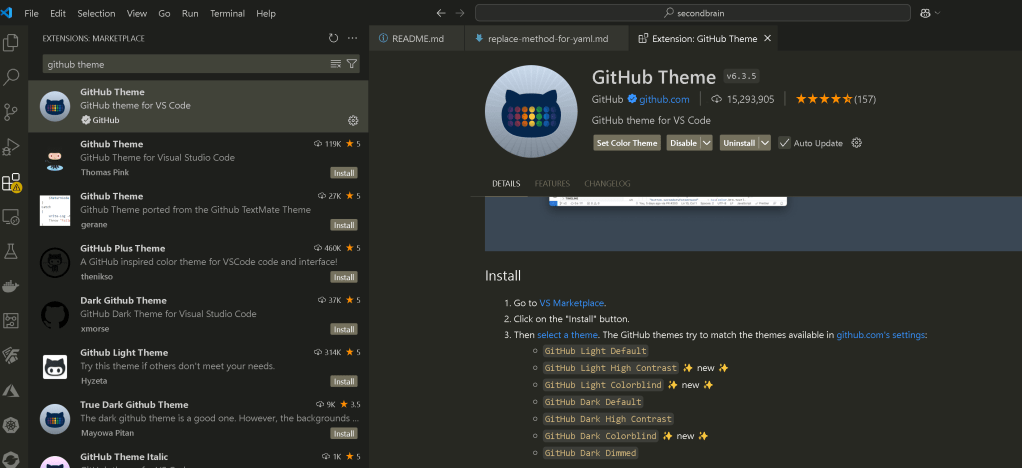Open the Copilot dropdown chevron
Image resolution: width=1022 pixels, height=468 pixels.
(x=938, y=13)
